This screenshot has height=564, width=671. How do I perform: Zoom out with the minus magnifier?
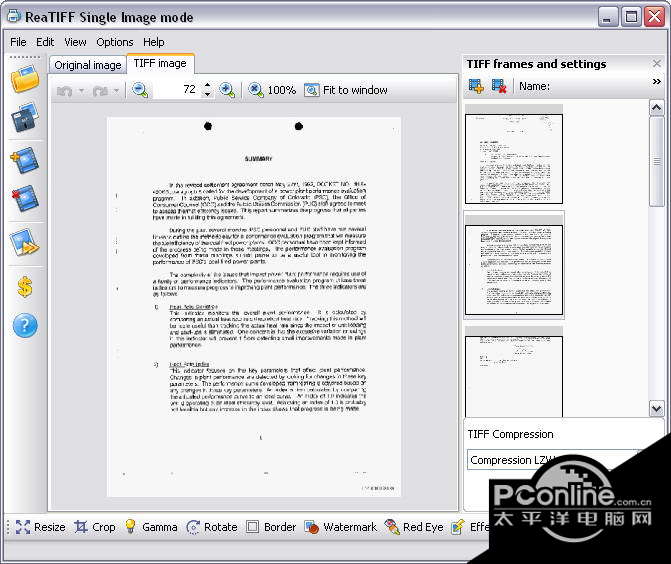click(x=140, y=90)
